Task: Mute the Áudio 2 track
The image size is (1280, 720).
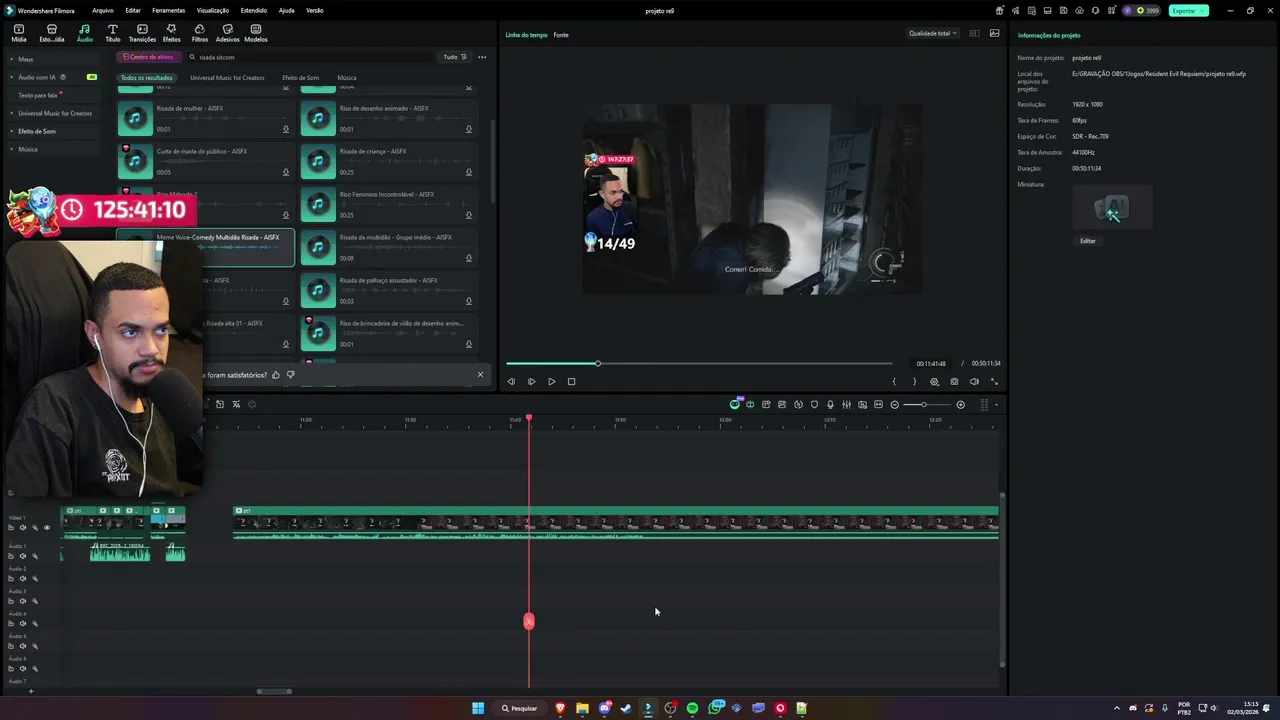Action: coord(23,579)
